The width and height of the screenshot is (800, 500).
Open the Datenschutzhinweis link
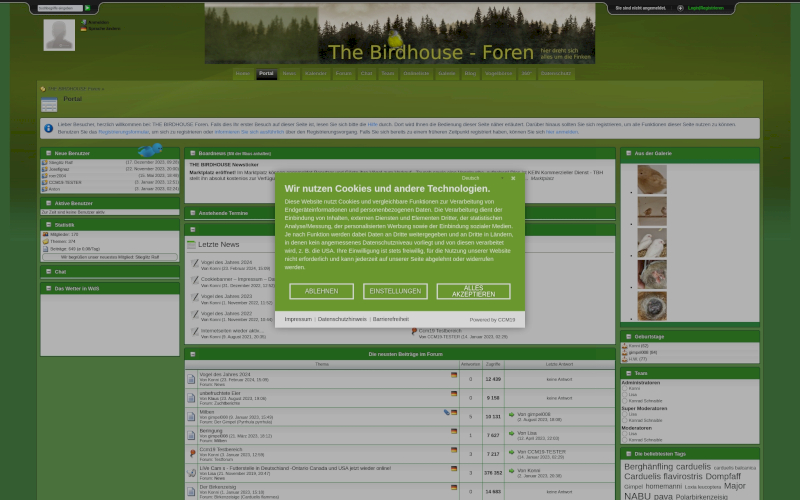tap(342, 319)
